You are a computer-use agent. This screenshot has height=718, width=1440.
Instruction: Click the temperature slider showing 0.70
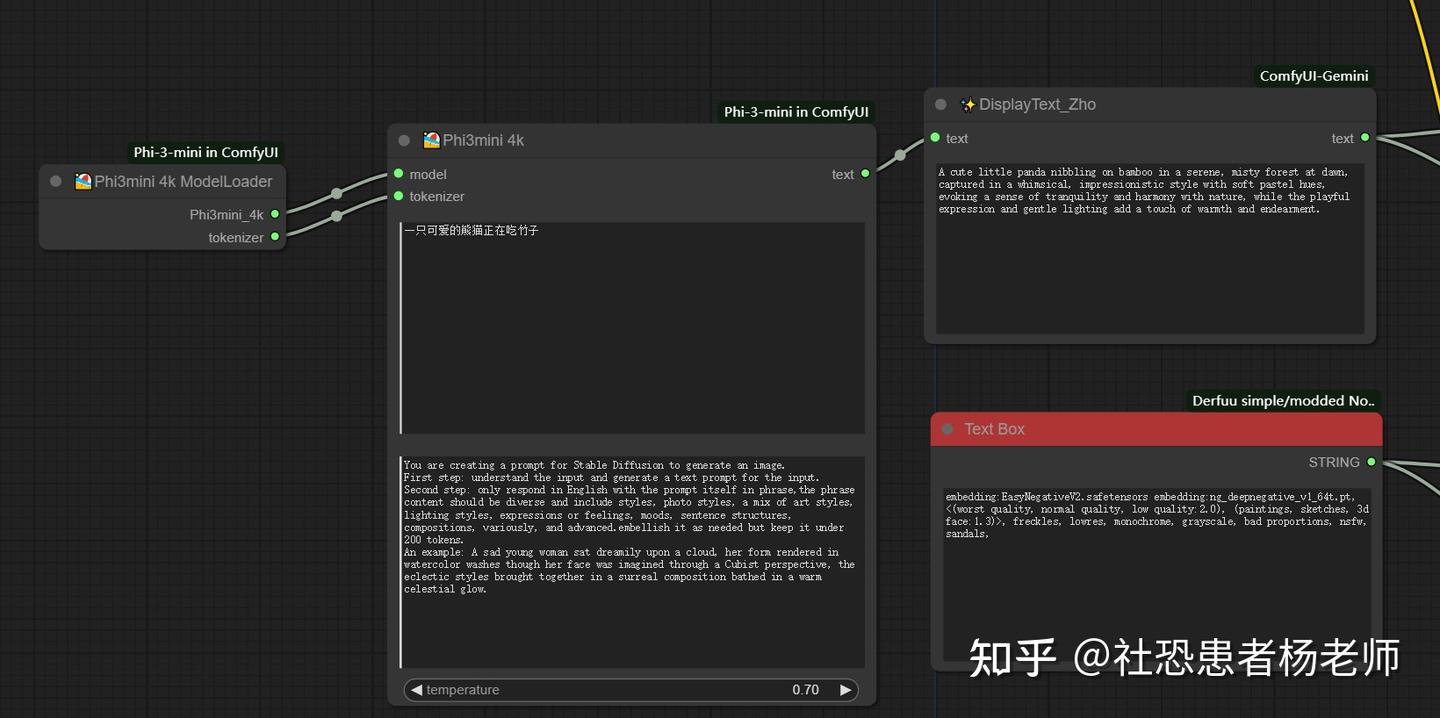click(630, 689)
